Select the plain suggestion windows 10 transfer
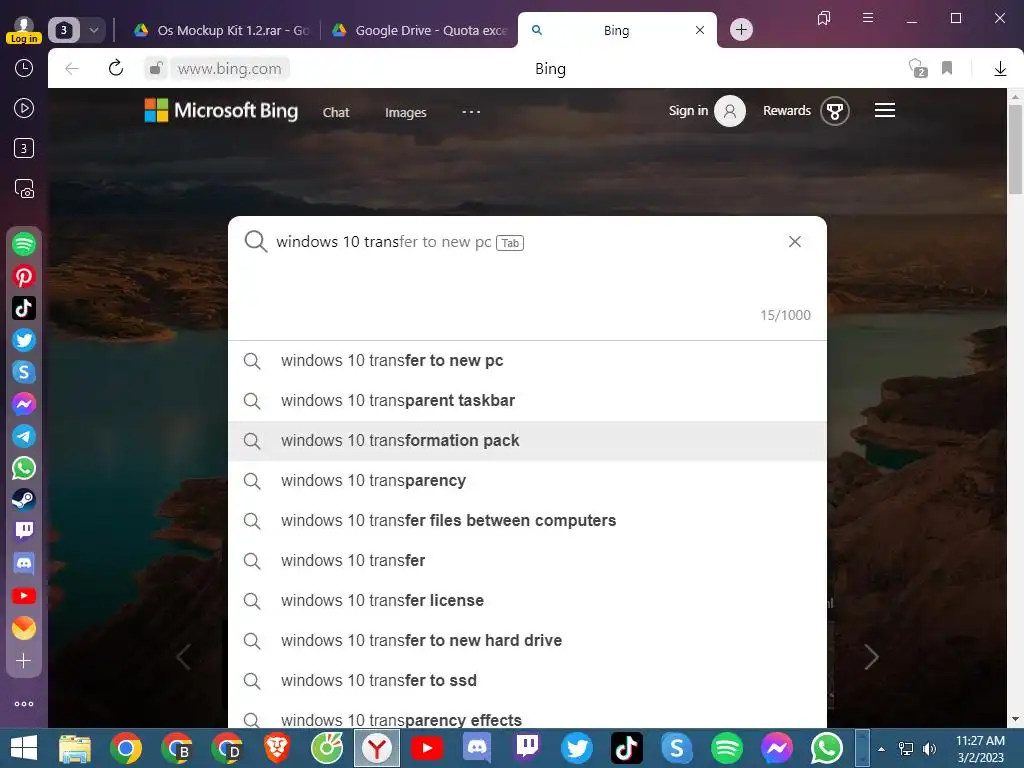The height and width of the screenshot is (768, 1024). 527,560
